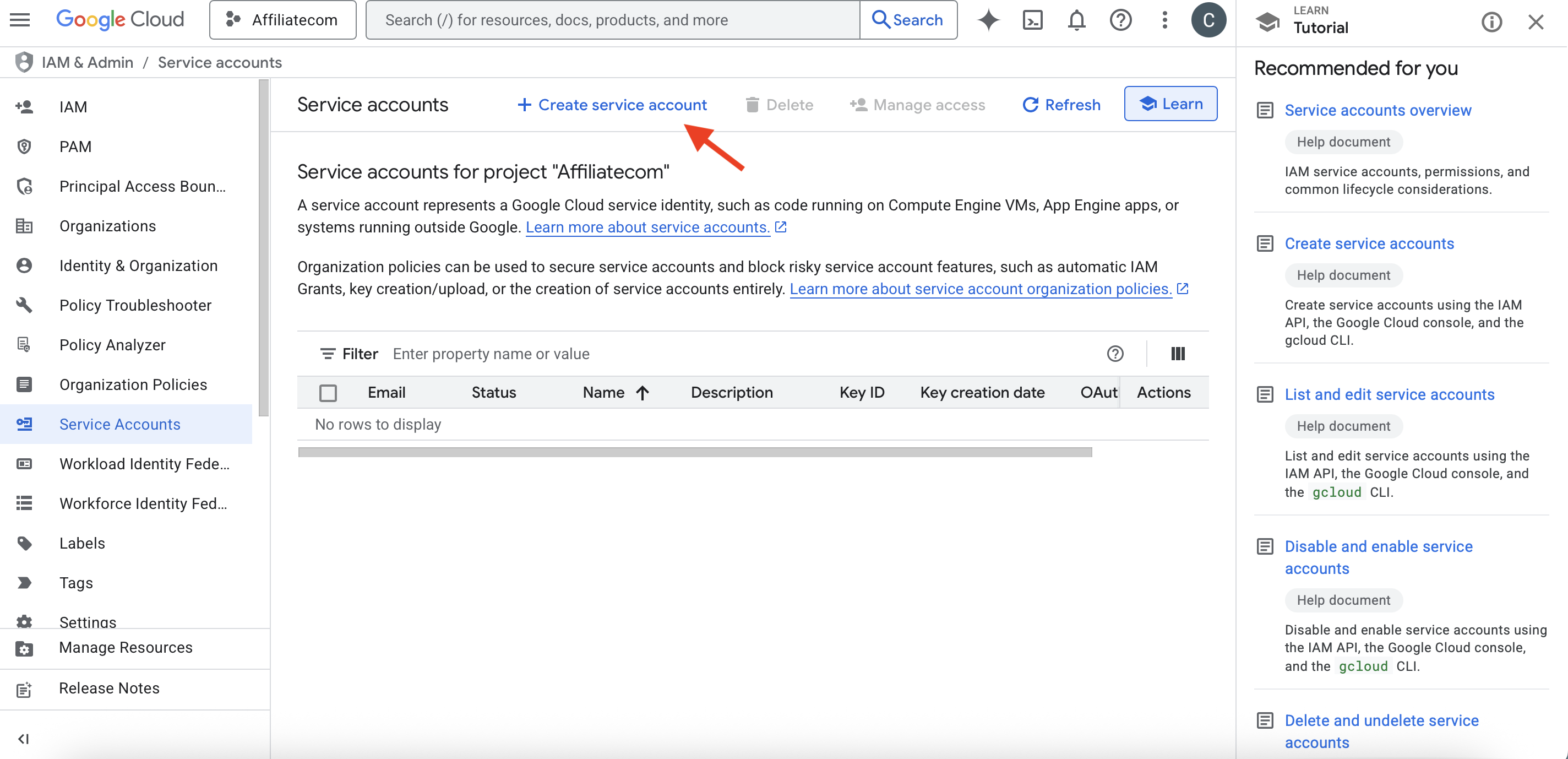This screenshot has height=759, width=1568.
Task: Click the Google Cloud logo
Action: pyautogui.click(x=120, y=20)
